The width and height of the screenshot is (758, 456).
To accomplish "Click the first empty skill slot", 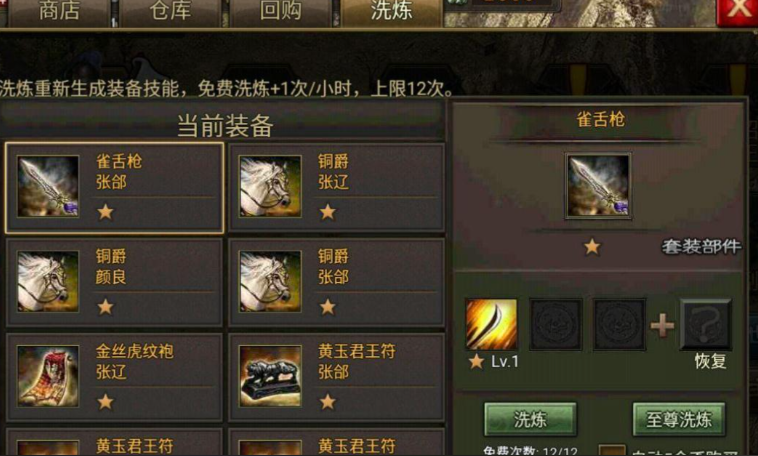I will [555, 324].
